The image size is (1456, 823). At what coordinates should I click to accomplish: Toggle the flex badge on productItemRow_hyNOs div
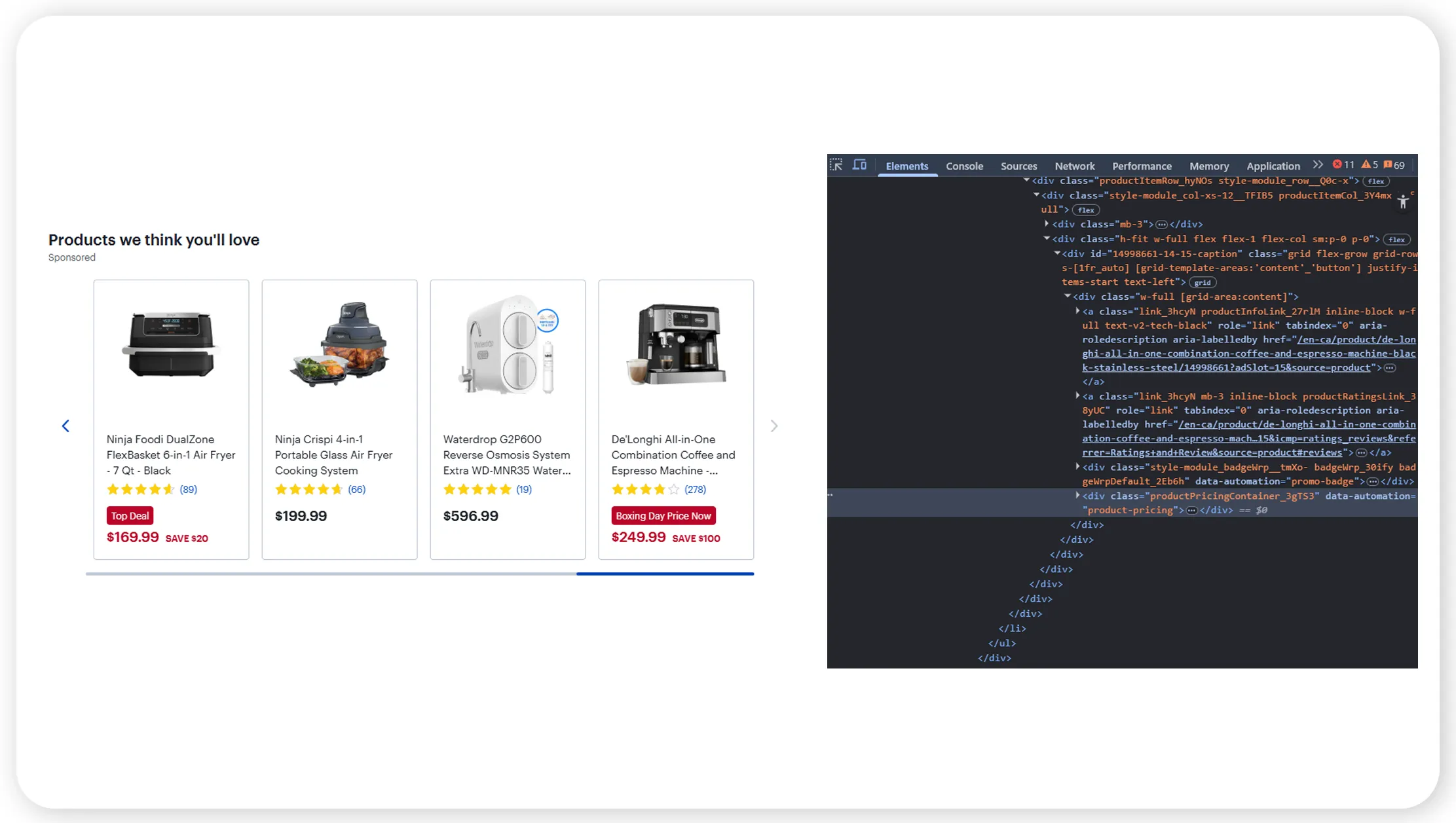point(1377,181)
